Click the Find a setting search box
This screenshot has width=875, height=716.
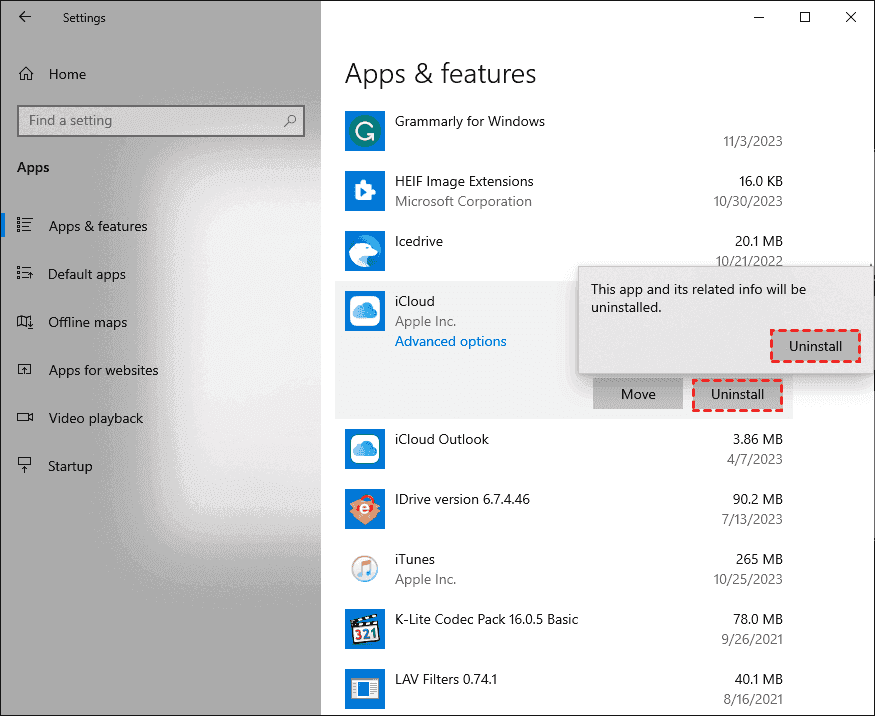point(150,121)
